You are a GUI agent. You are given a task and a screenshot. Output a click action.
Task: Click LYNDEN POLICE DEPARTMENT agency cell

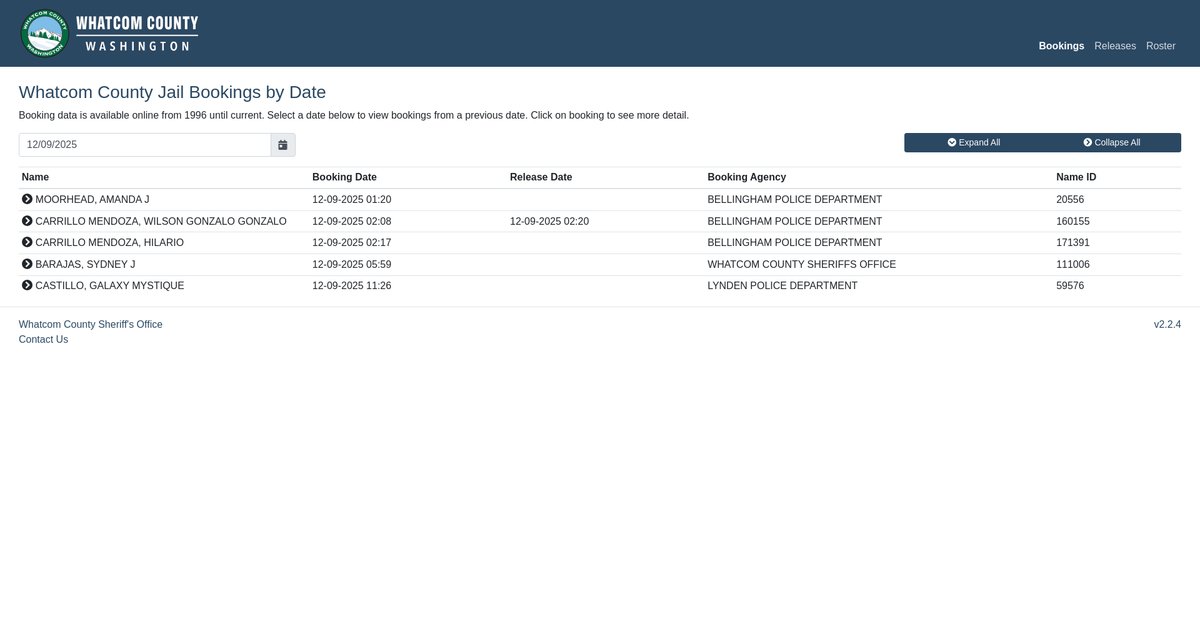[x=782, y=286]
